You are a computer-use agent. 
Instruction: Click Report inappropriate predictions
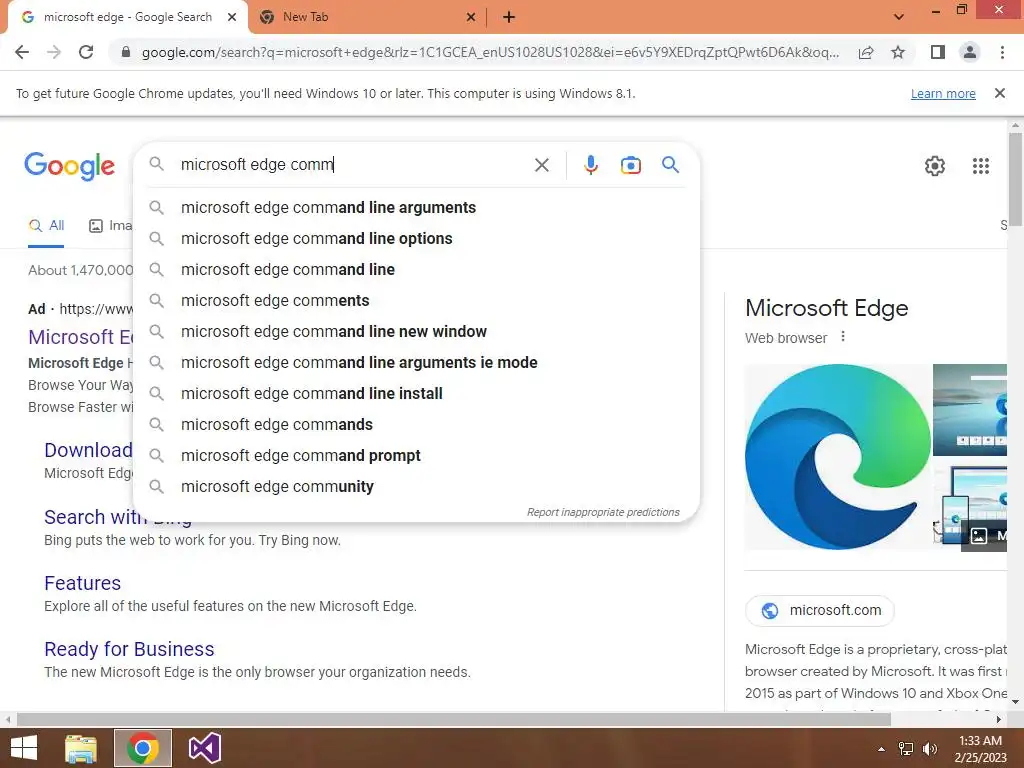[603, 512]
